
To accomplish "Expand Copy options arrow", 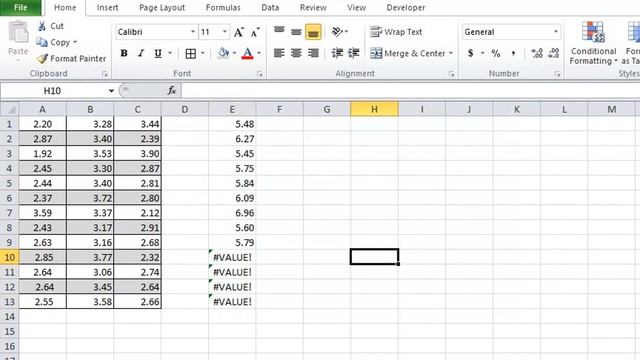I will tap(75, 42).
